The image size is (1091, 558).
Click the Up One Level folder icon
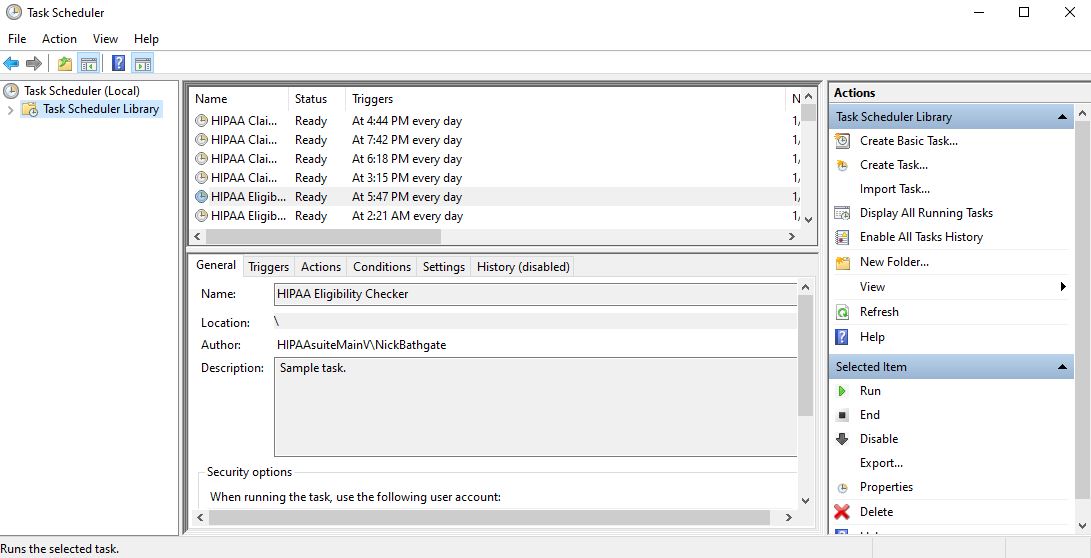click(x=65, y=64)
